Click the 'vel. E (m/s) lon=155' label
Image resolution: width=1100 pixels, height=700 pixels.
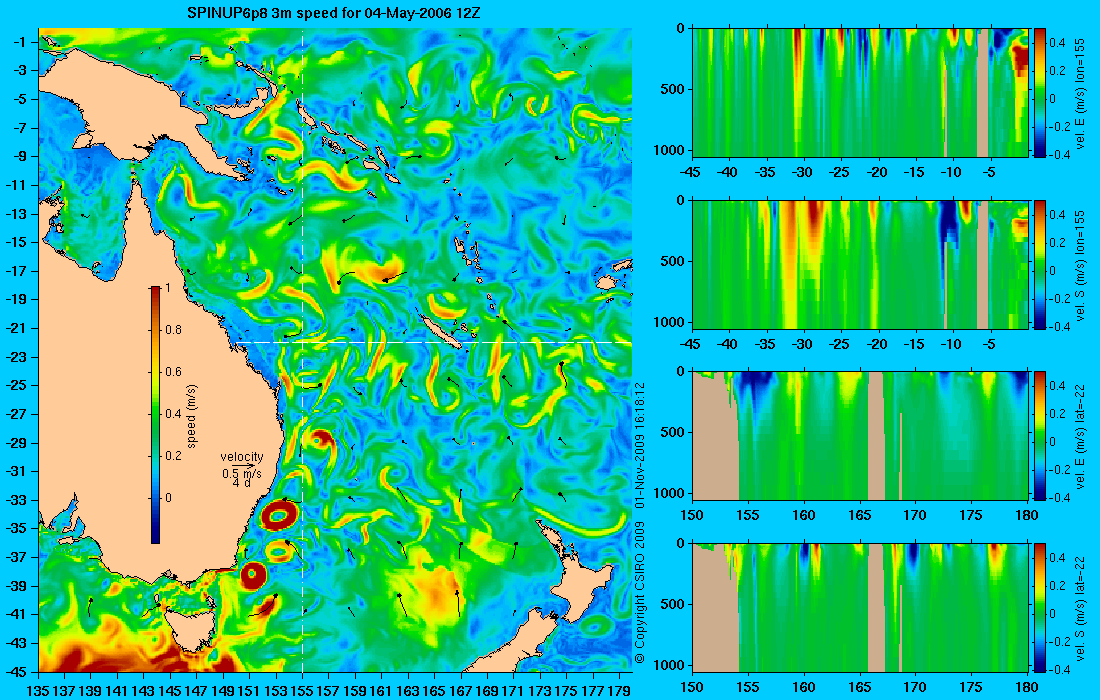point(1080,94)
